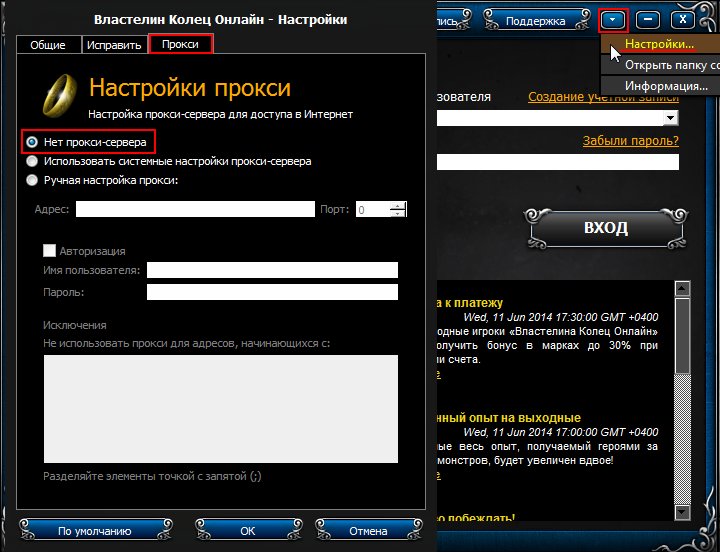Screen dimensions: 720x552
Task: Click the proxy Имя пользователя field
Action: click(x=272, y=270)
